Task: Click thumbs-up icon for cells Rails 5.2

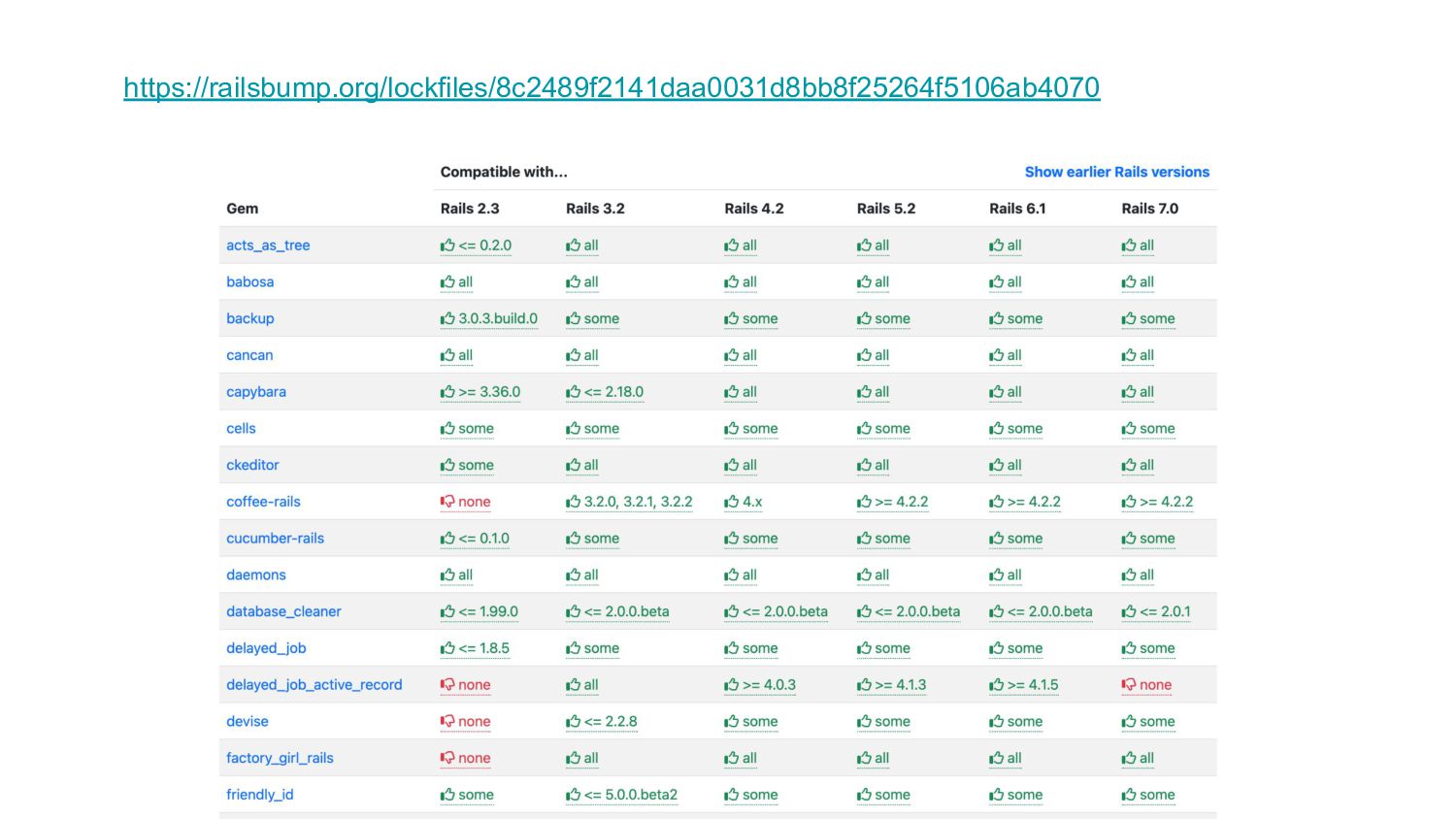Action: click(x=864, y=428)
